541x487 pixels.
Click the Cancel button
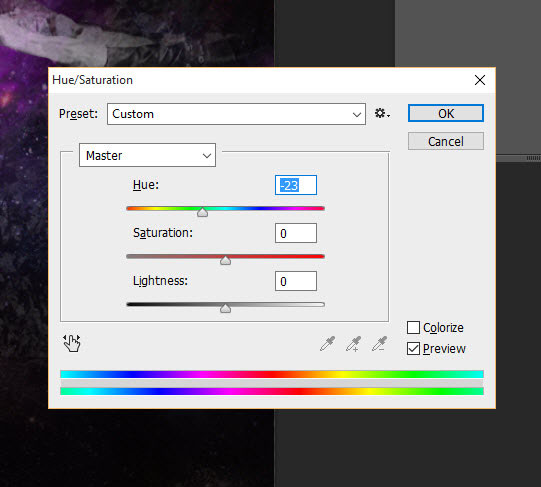pyautogui.click(x=446, y=141)
